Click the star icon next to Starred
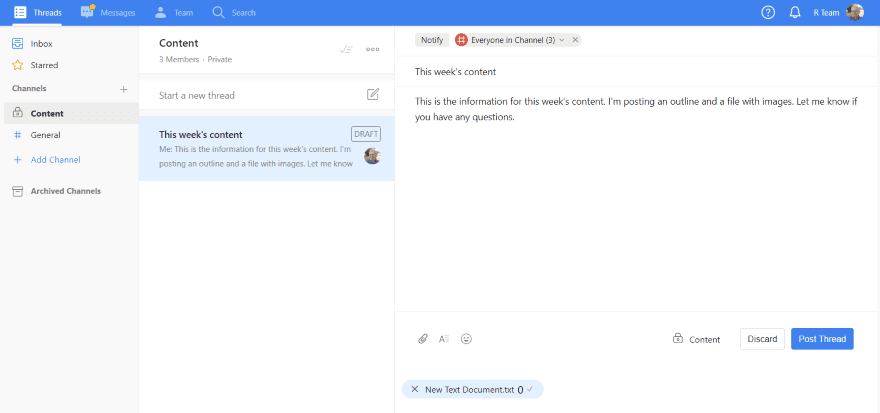 coord(17,65)
